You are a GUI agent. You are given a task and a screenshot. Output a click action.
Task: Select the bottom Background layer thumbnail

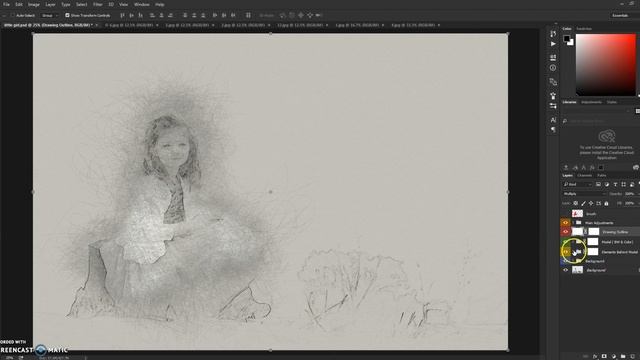pyautogui.click(x=577, y=270)
